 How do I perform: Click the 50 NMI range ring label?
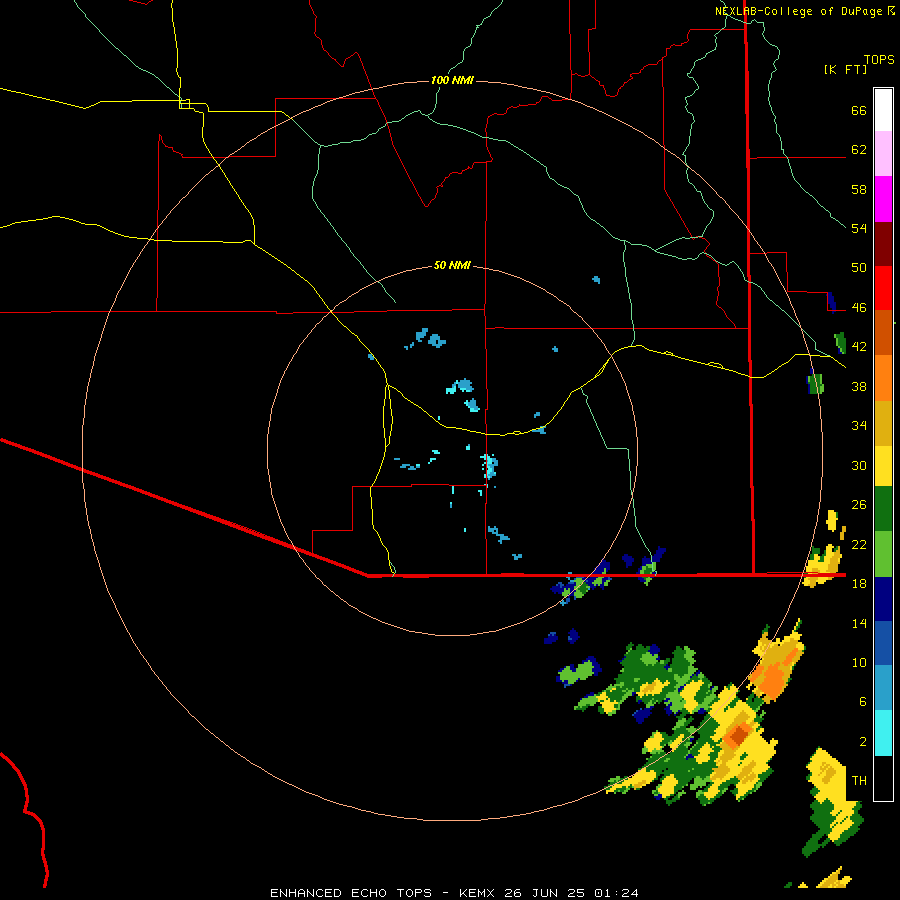452,265
